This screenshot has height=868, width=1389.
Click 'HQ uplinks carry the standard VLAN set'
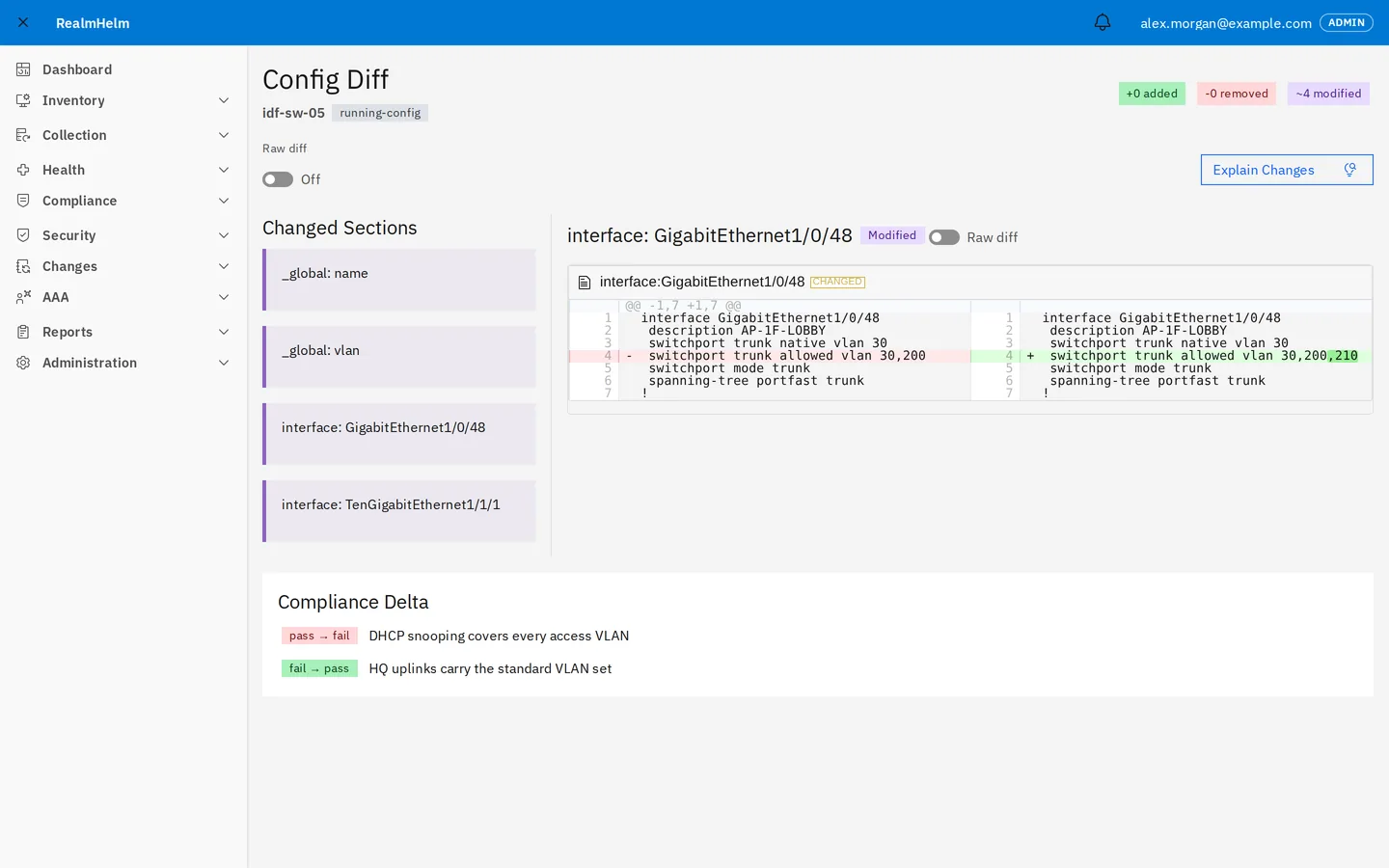point(490,668)
